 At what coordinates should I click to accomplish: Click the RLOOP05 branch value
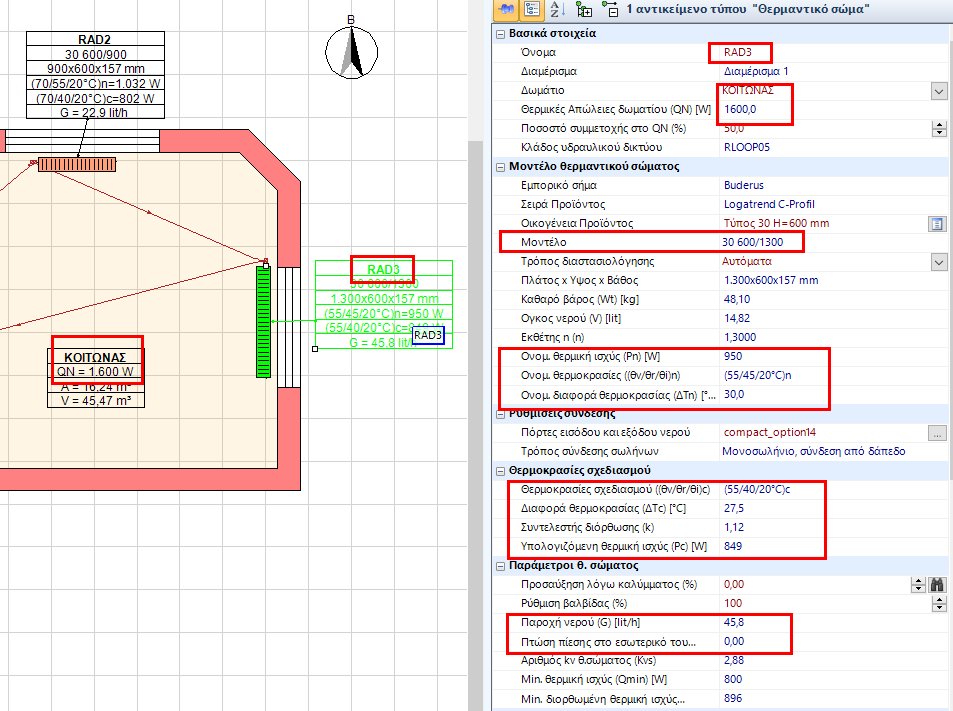point(746,147)
